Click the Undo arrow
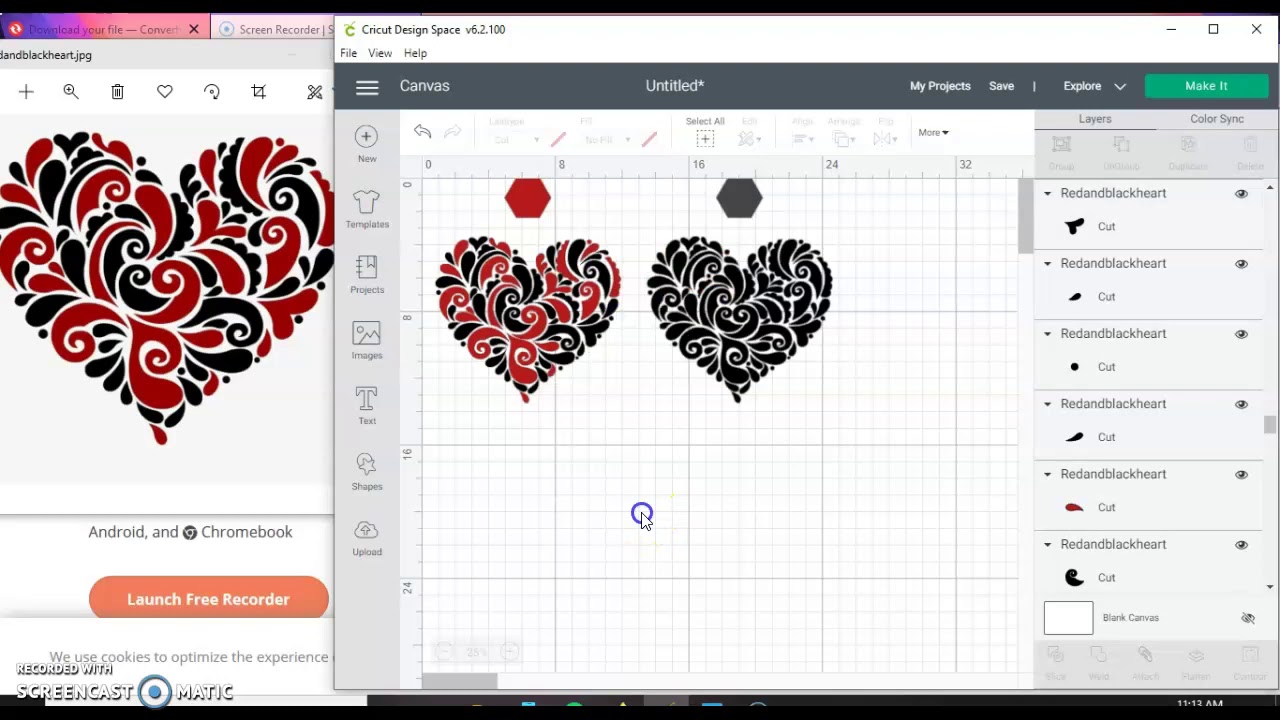Viewport: 1280px width, 720px height. tap(422, 132)
